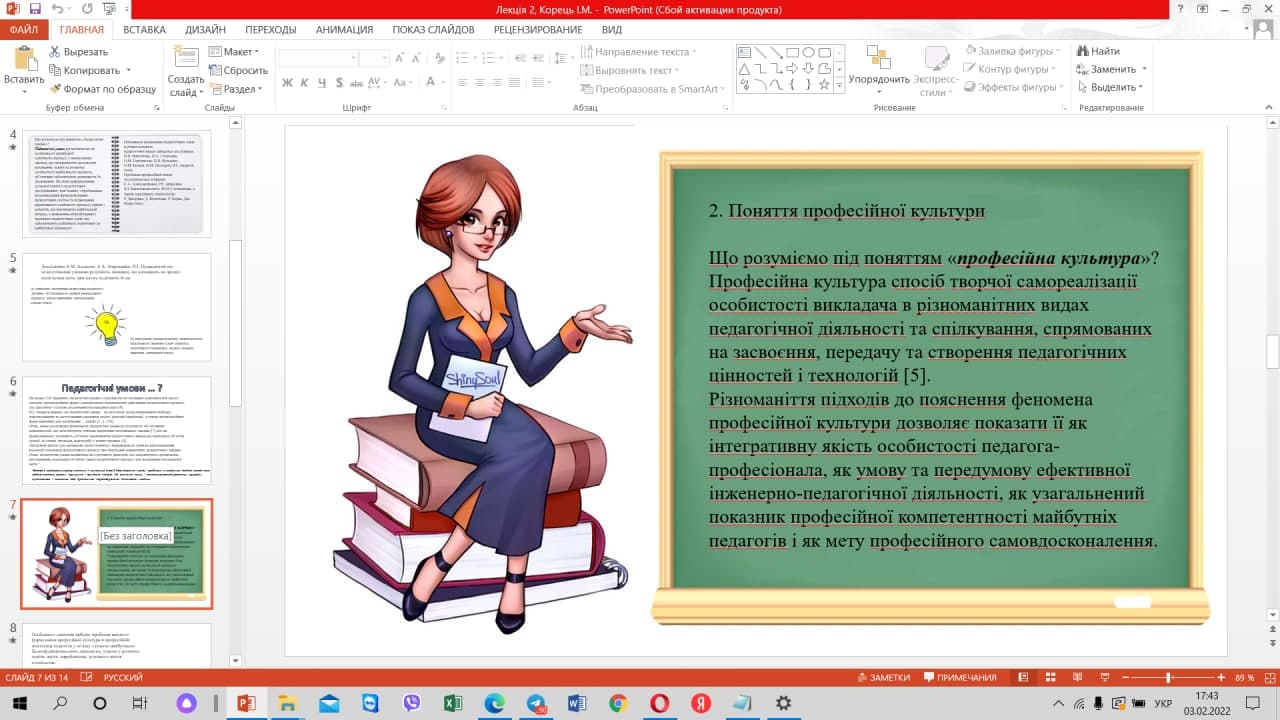The image size is (1280, 720).
Task: Cut the selection with Вырезать
Action: 77,52
